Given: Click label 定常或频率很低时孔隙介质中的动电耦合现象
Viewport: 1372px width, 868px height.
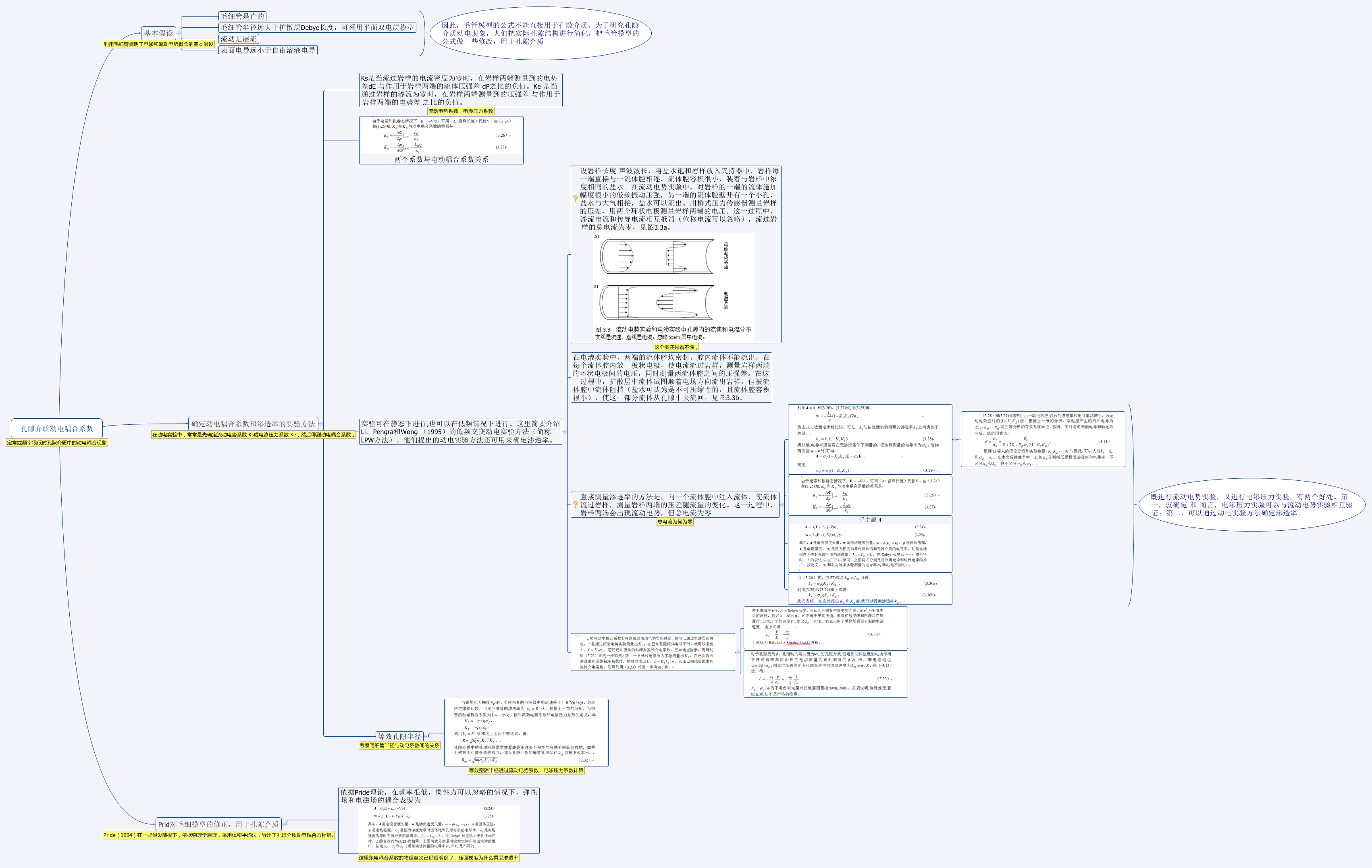Looking at the screenshot, I should point(57,442).
